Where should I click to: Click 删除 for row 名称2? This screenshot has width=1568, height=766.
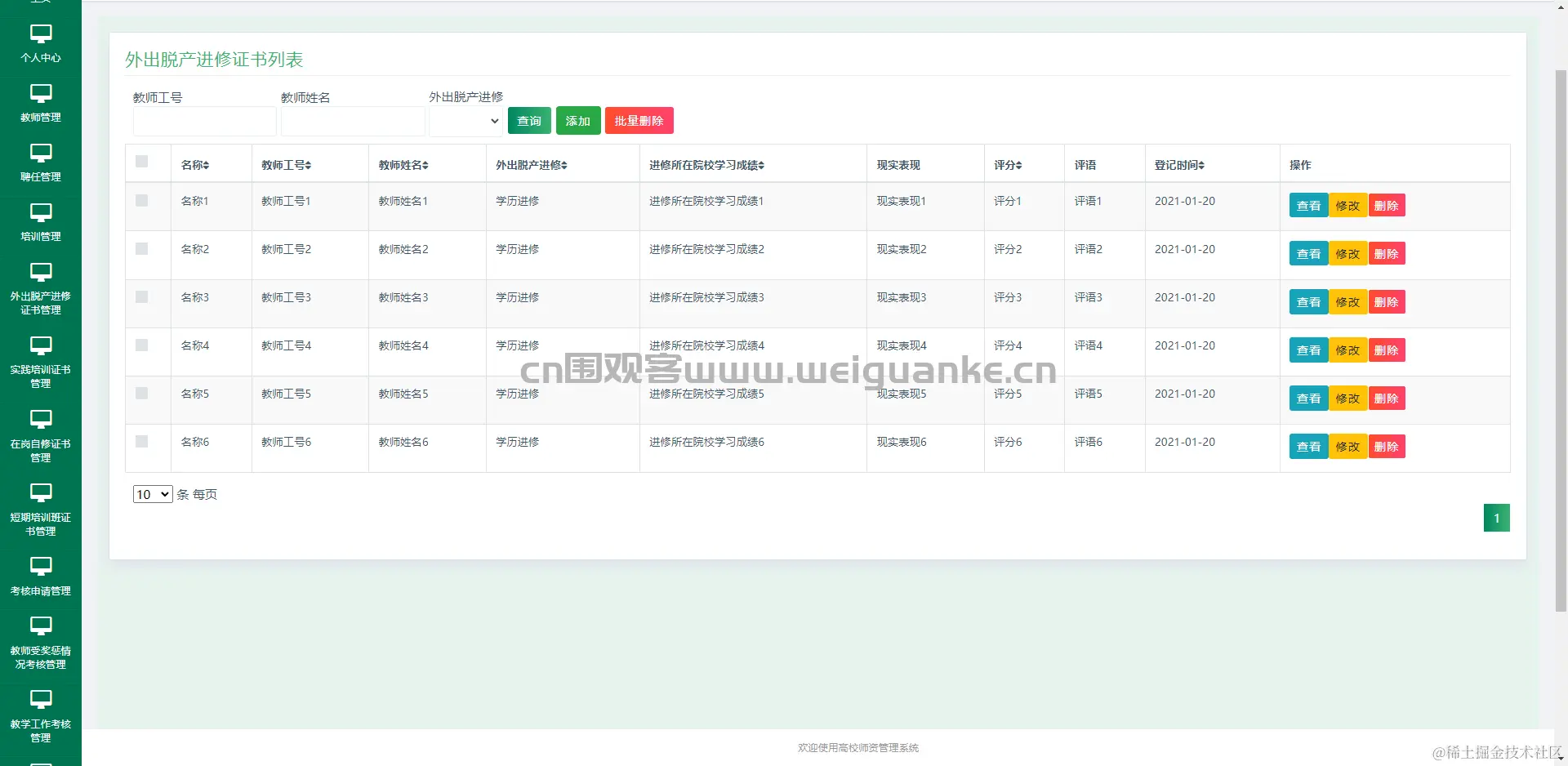[x=1387, y=254]
